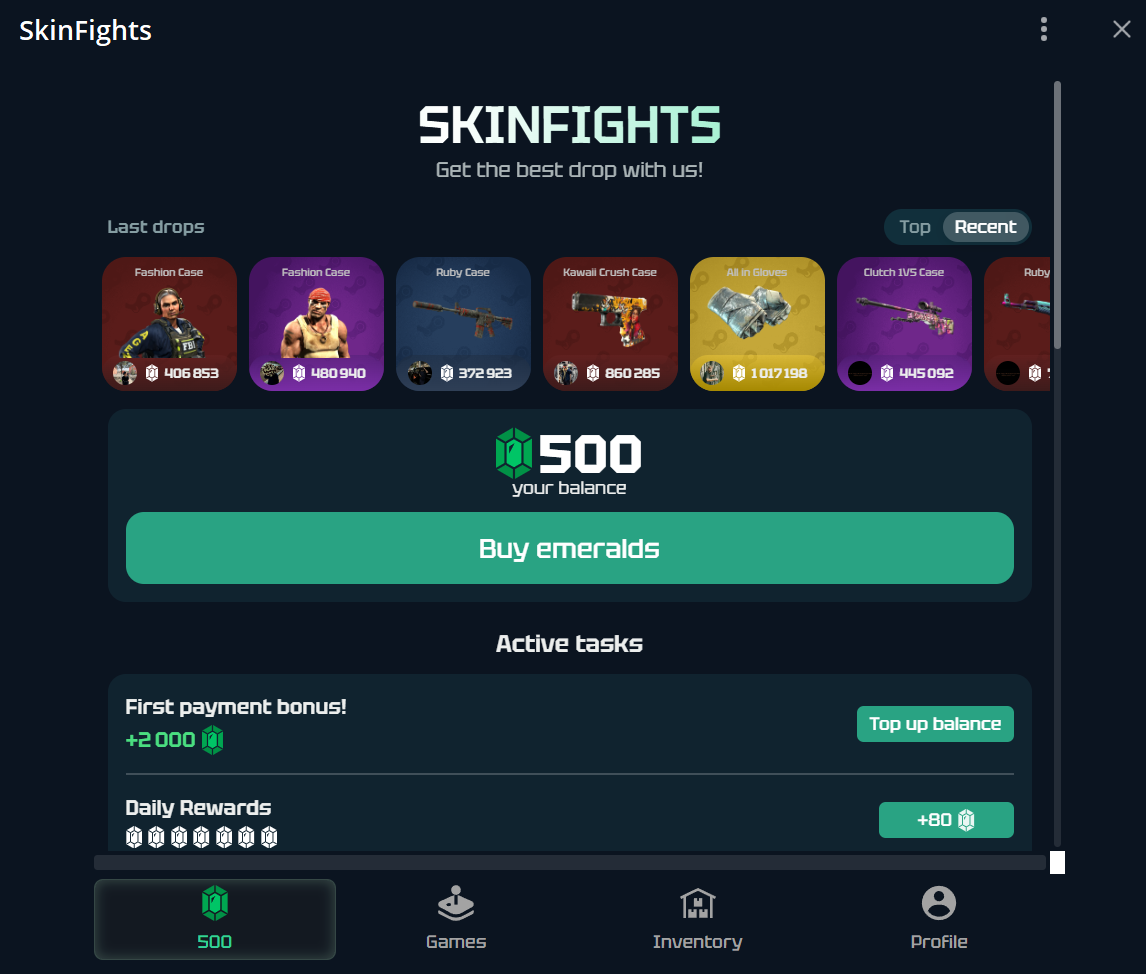Open the Inventory warehouse icon
1146x974 pixels.
click(697, 904)
